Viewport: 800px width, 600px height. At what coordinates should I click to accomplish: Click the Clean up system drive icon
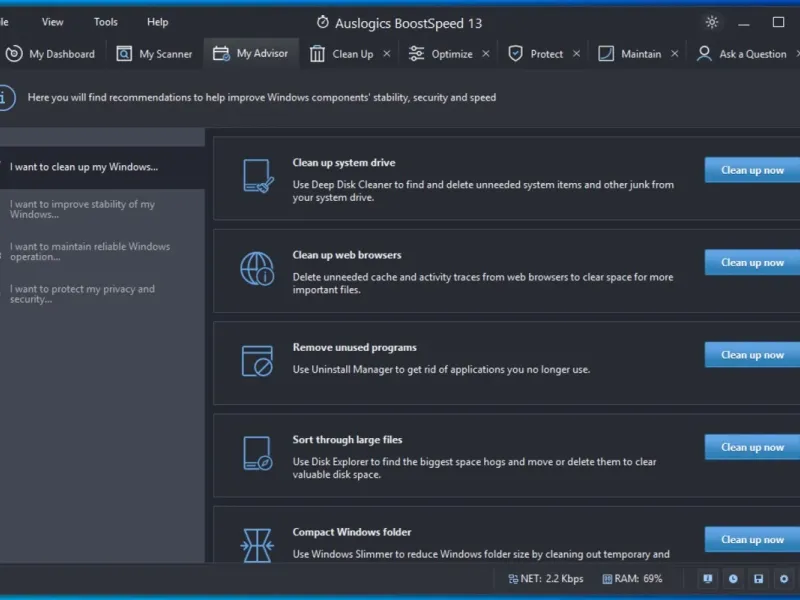coord(257,177)
